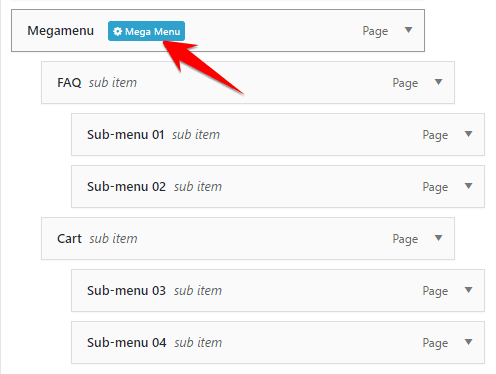Viewport: 496px width, 374px height.
Task: Click the Page label on FAQ row
Action: pyautogui.click(x=405, y=83)
